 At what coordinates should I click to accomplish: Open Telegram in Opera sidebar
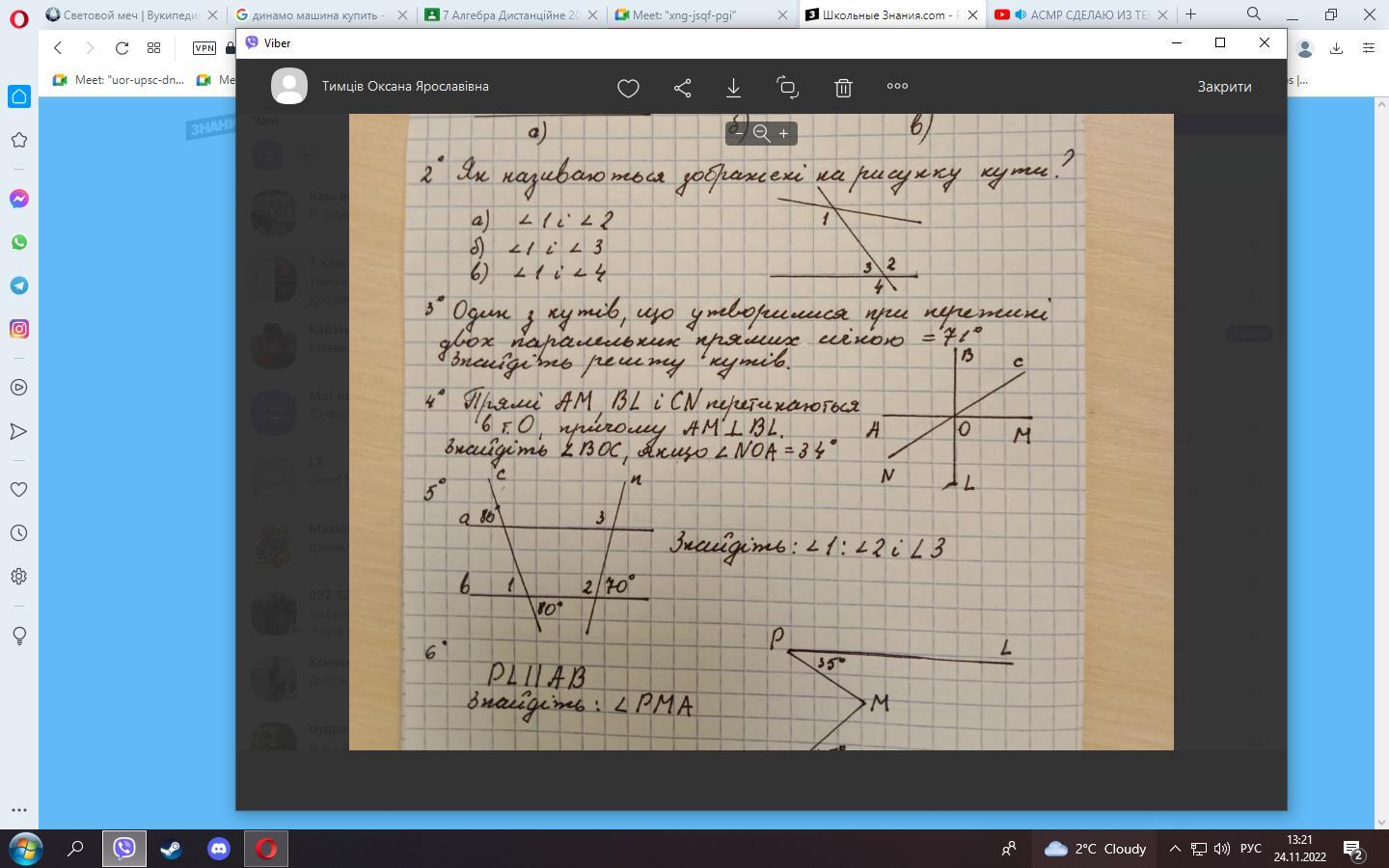[x=18, y=285]
